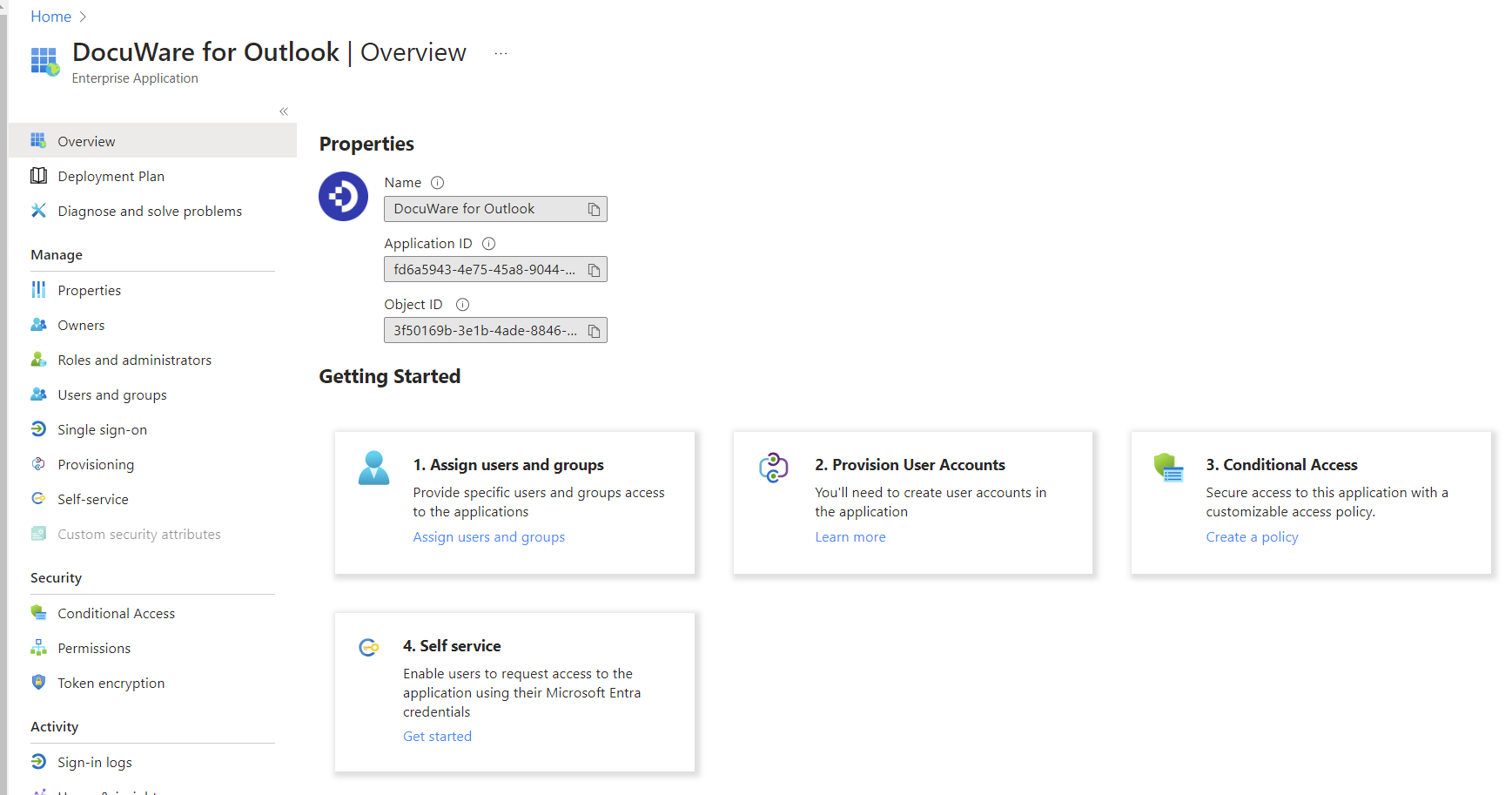
Task: Click the Self-service sidebar icon
Action: point(38,499)
